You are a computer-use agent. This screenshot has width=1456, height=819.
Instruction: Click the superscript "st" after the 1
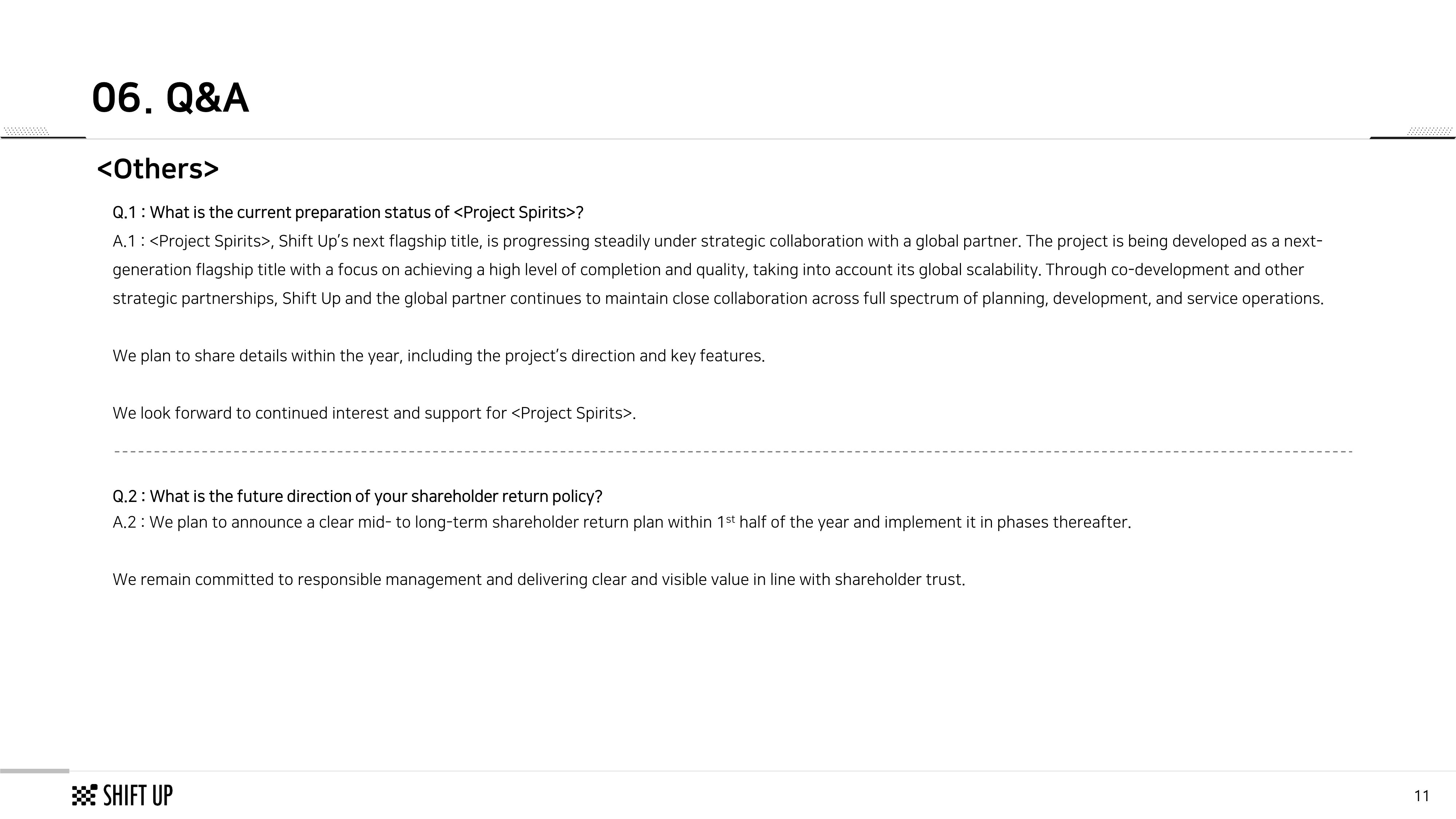(730, 519)
